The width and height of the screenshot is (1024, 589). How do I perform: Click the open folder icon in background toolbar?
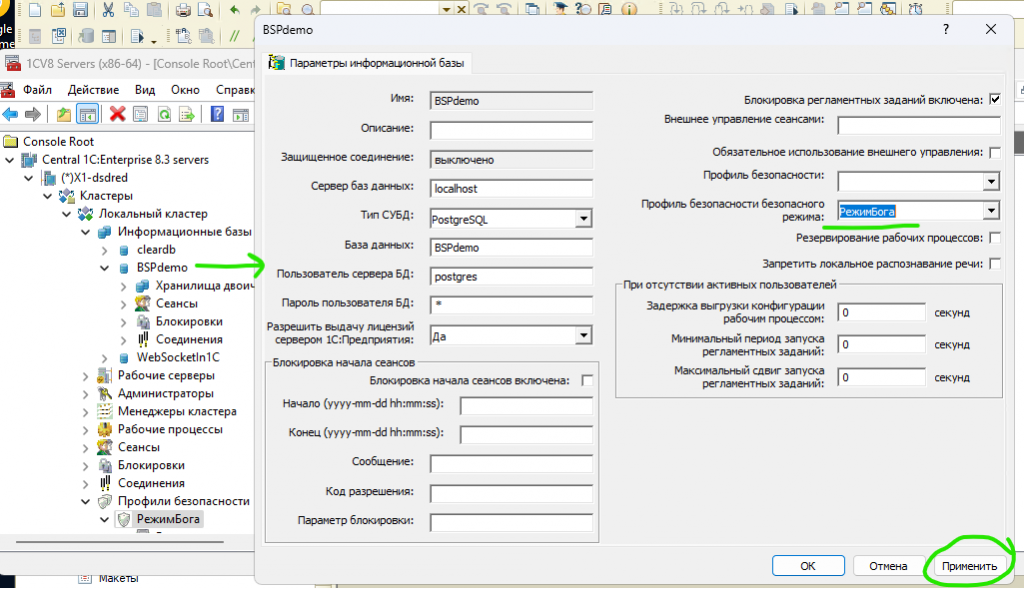click(x=58, y=9)
